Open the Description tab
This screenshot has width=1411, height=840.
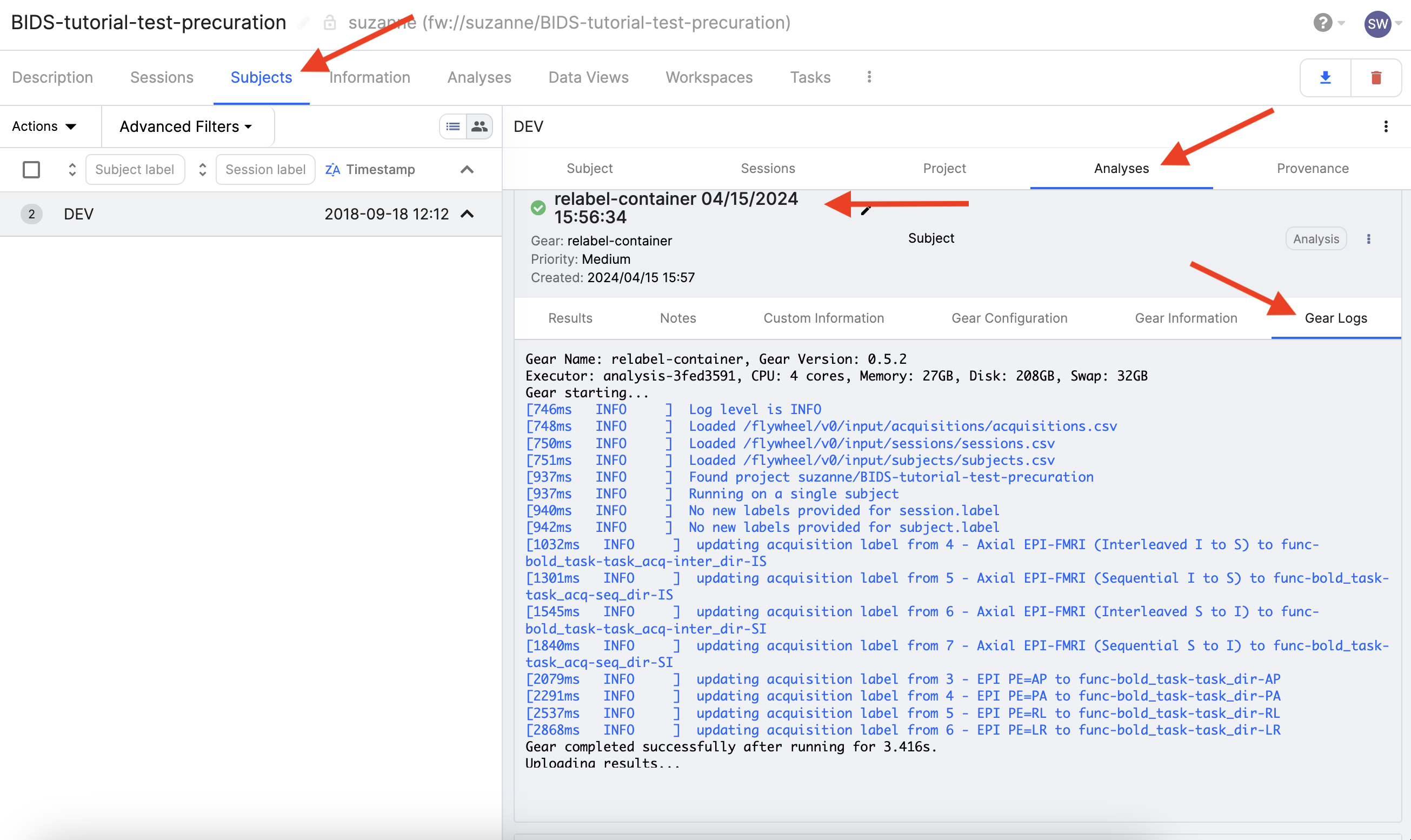pos(52,77)
